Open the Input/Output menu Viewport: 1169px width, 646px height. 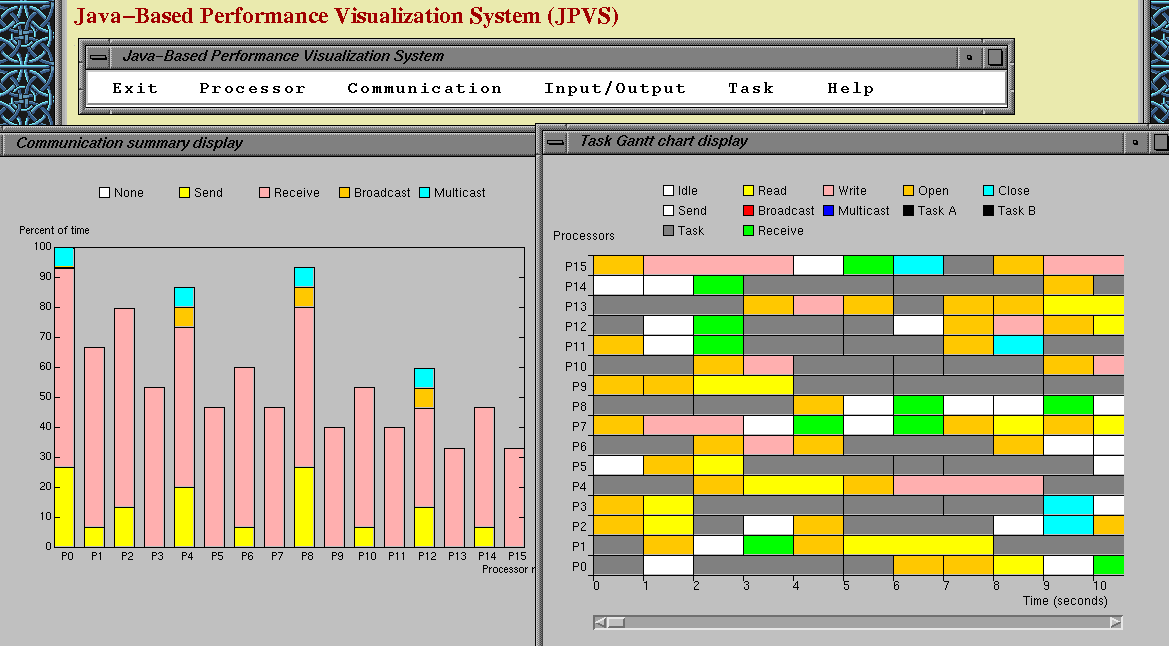click(614, 88)
